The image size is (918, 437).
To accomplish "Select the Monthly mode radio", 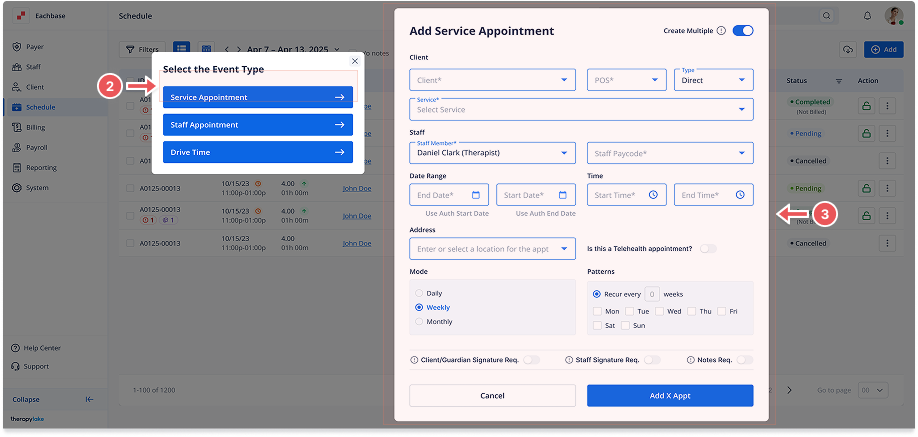I will (x=419, y=322).
